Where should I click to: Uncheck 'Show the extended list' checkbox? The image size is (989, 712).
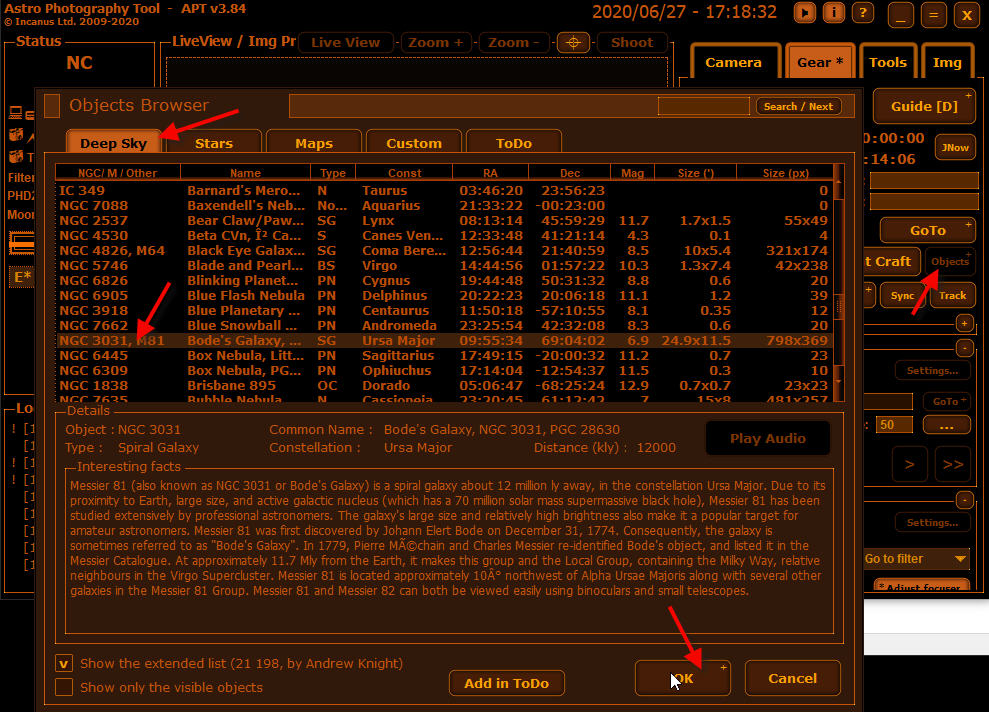coord(64,664)
